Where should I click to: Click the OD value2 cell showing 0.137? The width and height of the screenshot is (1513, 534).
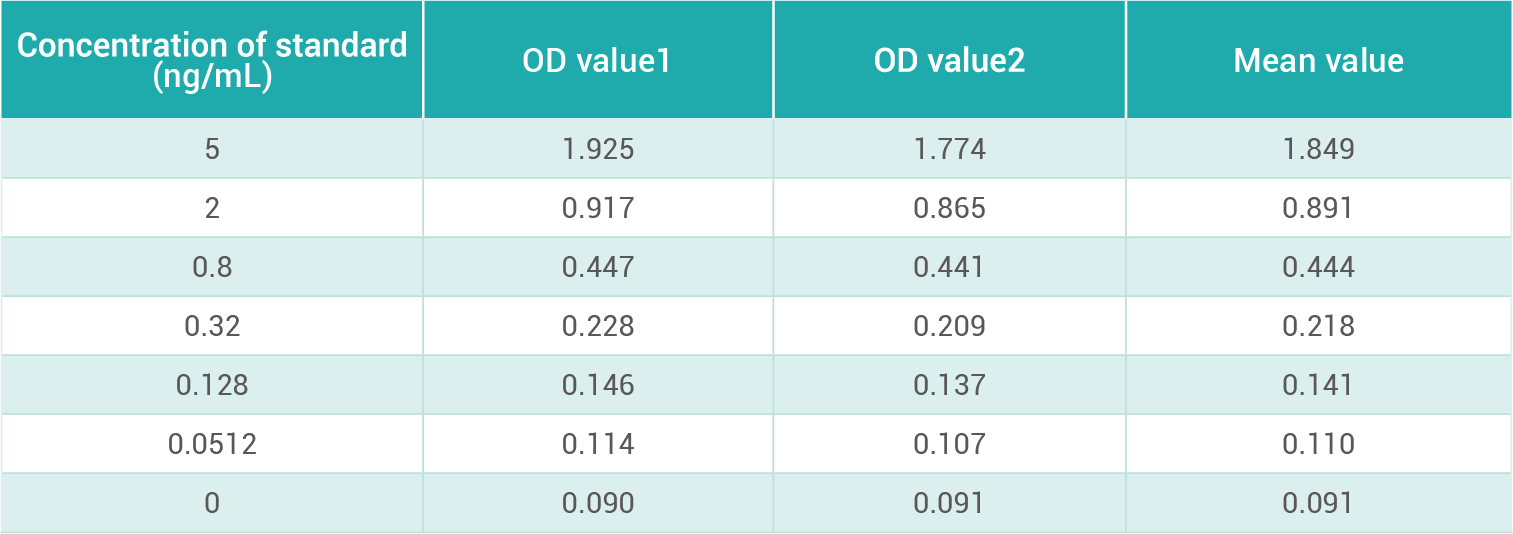(x=949, y=385)
